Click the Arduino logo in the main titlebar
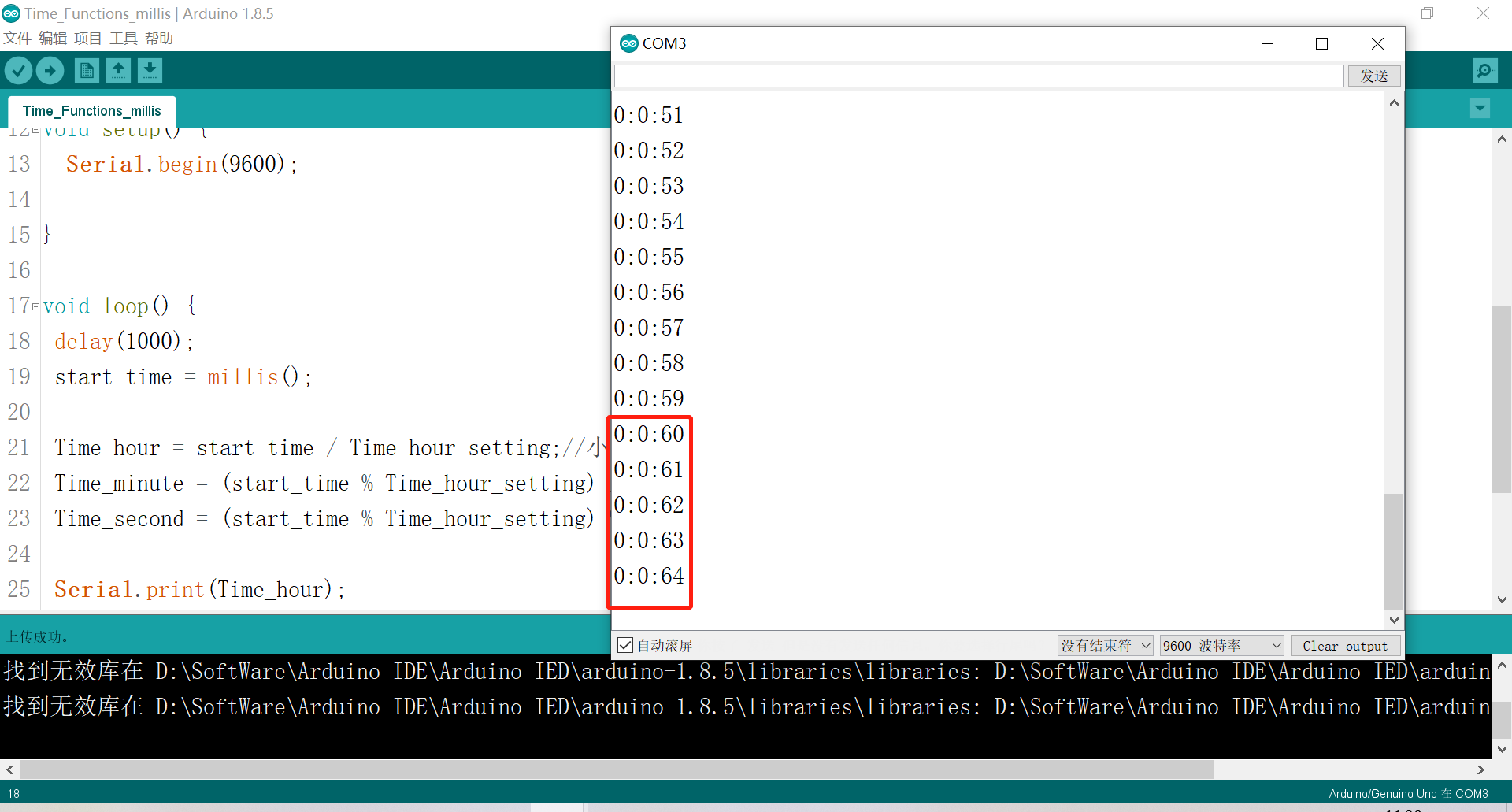1512x812 pixels. (10, 13)
